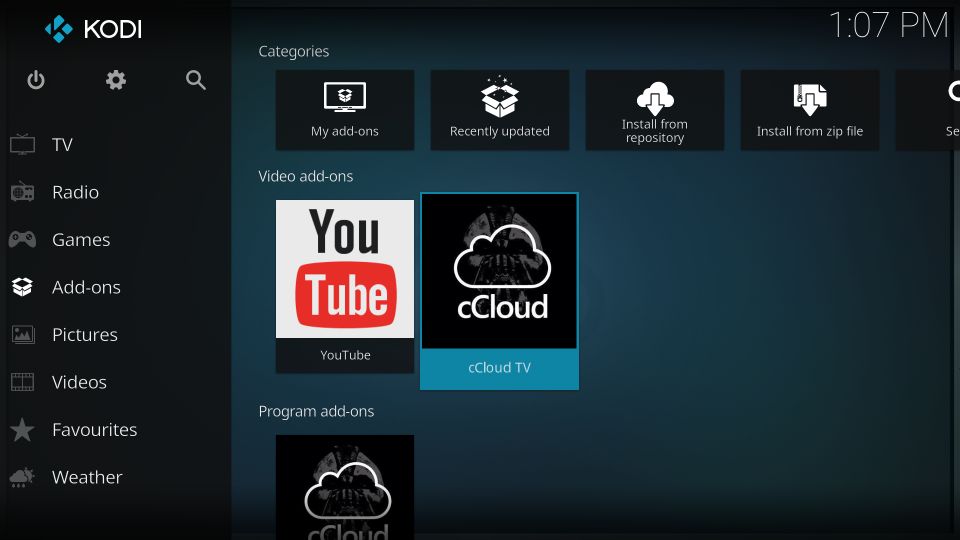Open the Recently updated category tile
960x540 pixels.
coord(500,110)
